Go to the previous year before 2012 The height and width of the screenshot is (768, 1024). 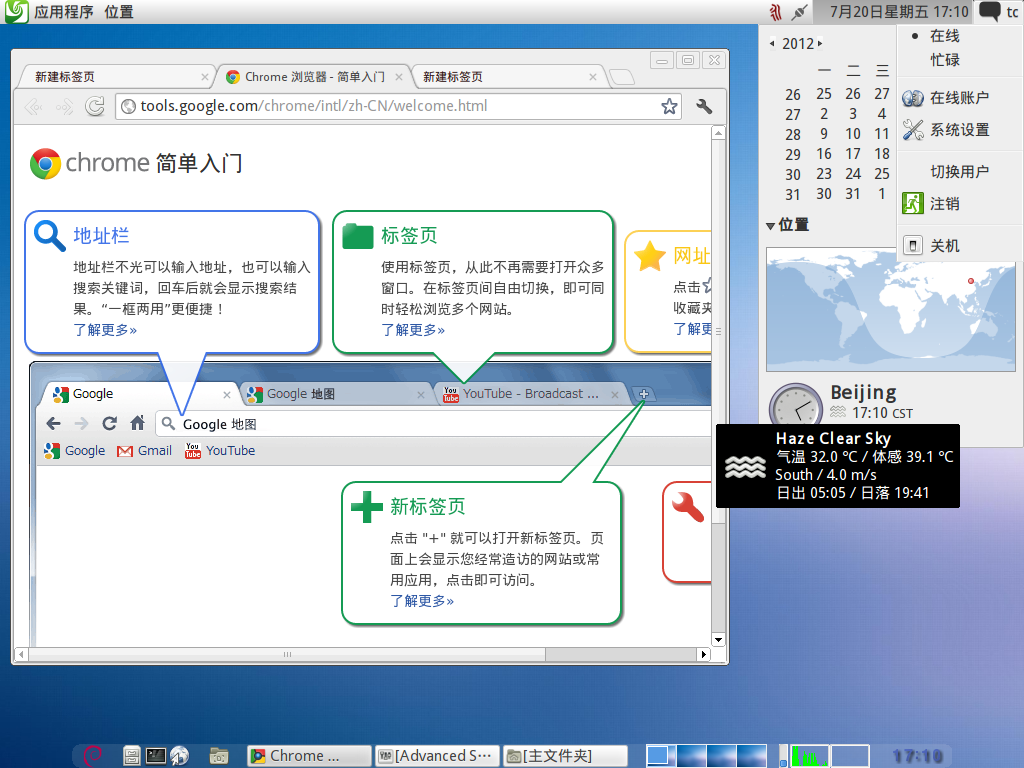tap(772, 44)
